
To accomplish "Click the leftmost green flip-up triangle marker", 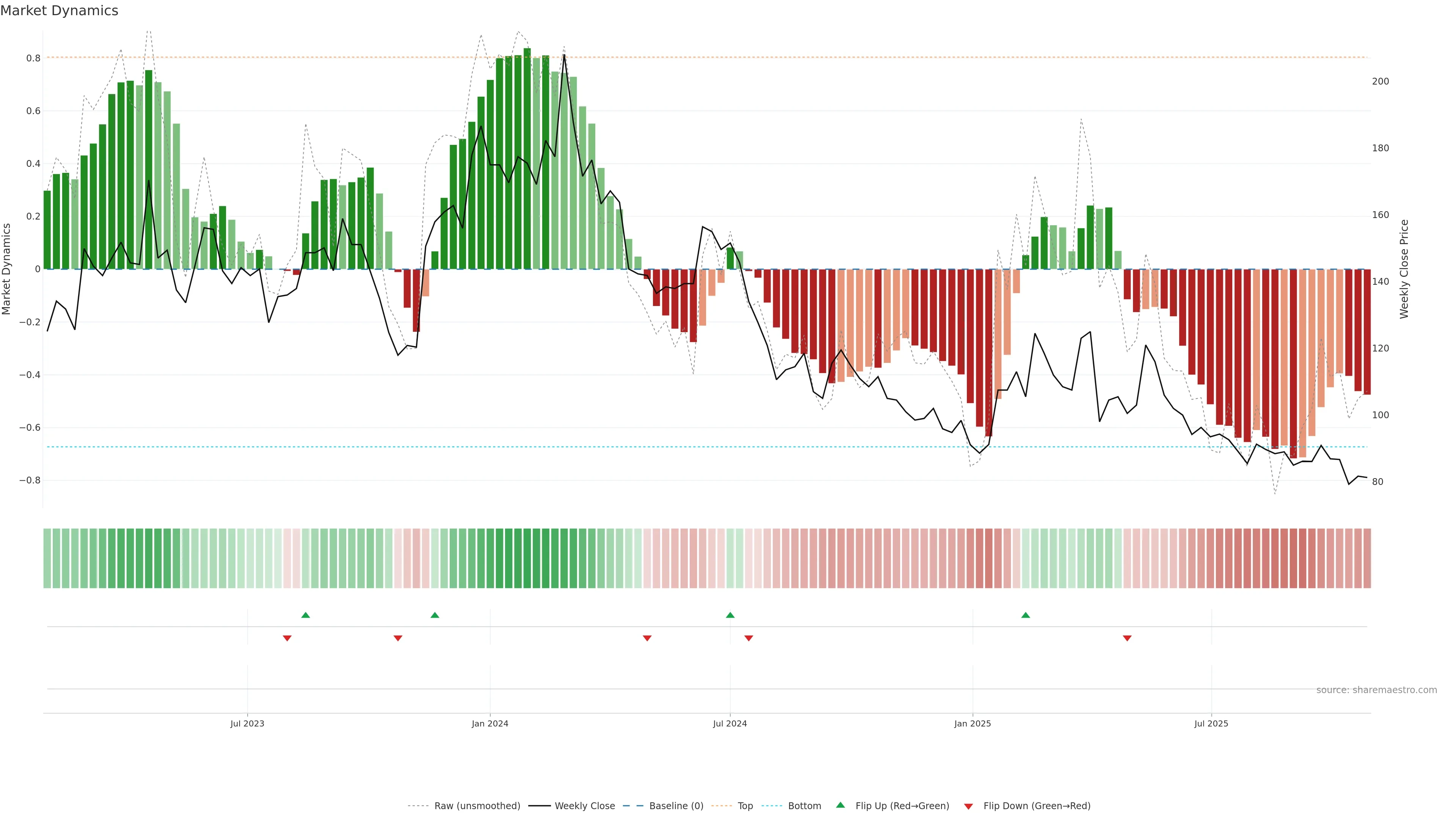I will coord(306,615).
